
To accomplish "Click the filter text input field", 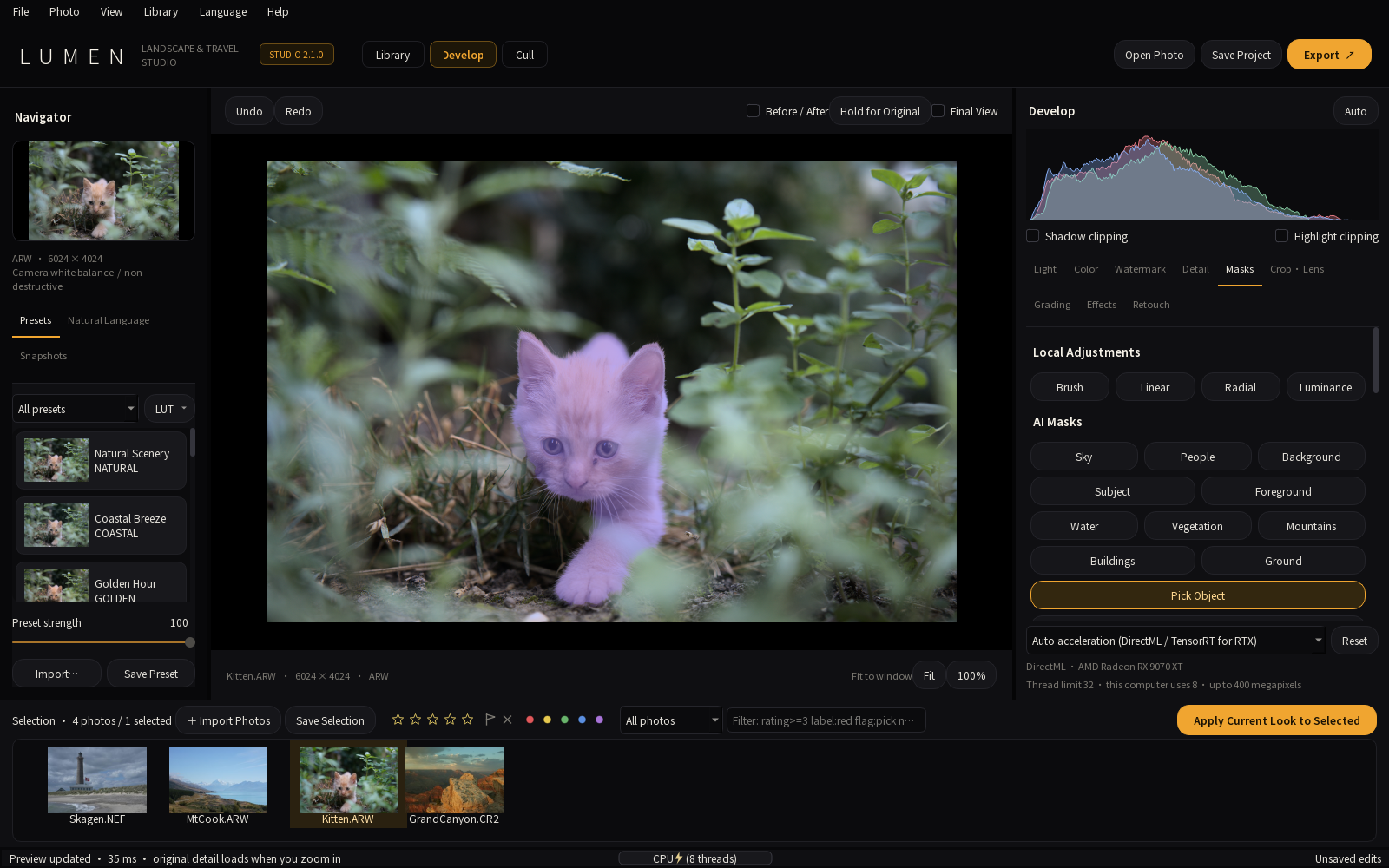I will coord(826,720).
